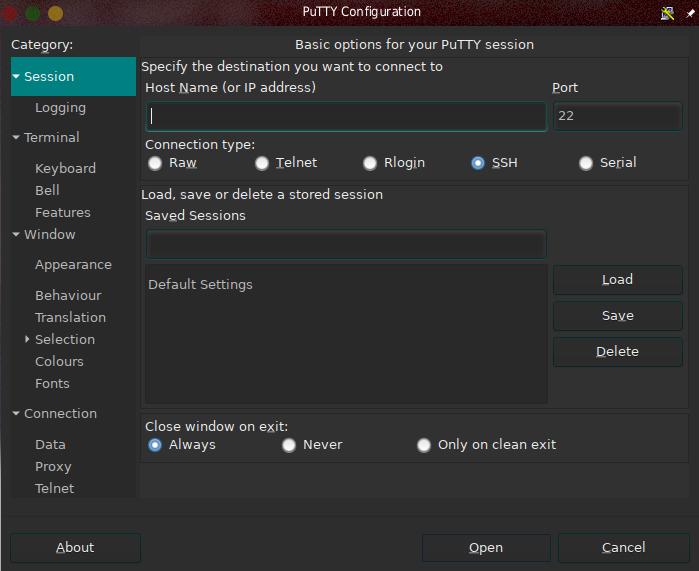This screenshot has height=571, width=699.
Task: Click the Load button
Action: (x=618, y=280)
